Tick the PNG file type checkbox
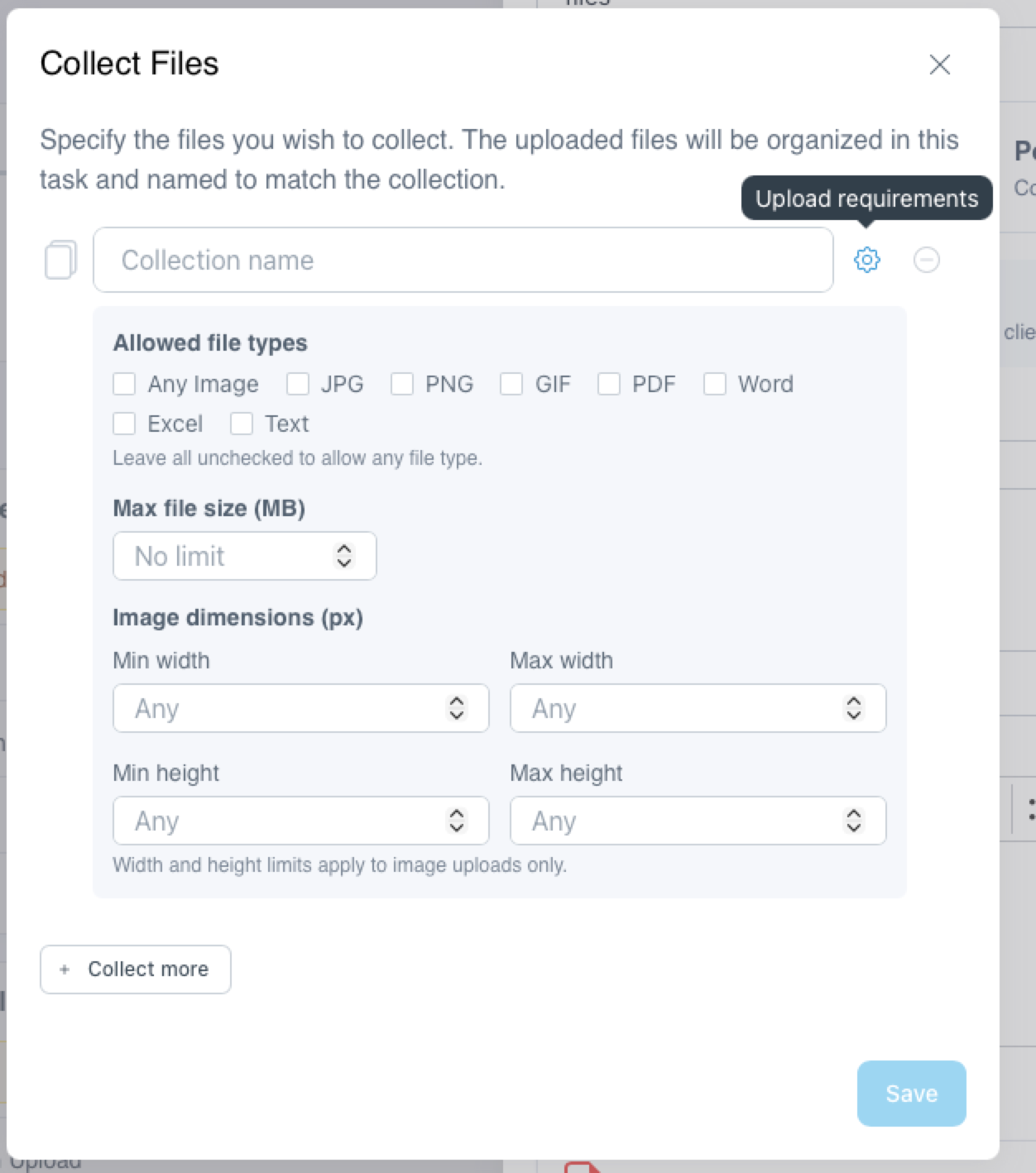The image size is (1036, 1173). pos(402,384)
